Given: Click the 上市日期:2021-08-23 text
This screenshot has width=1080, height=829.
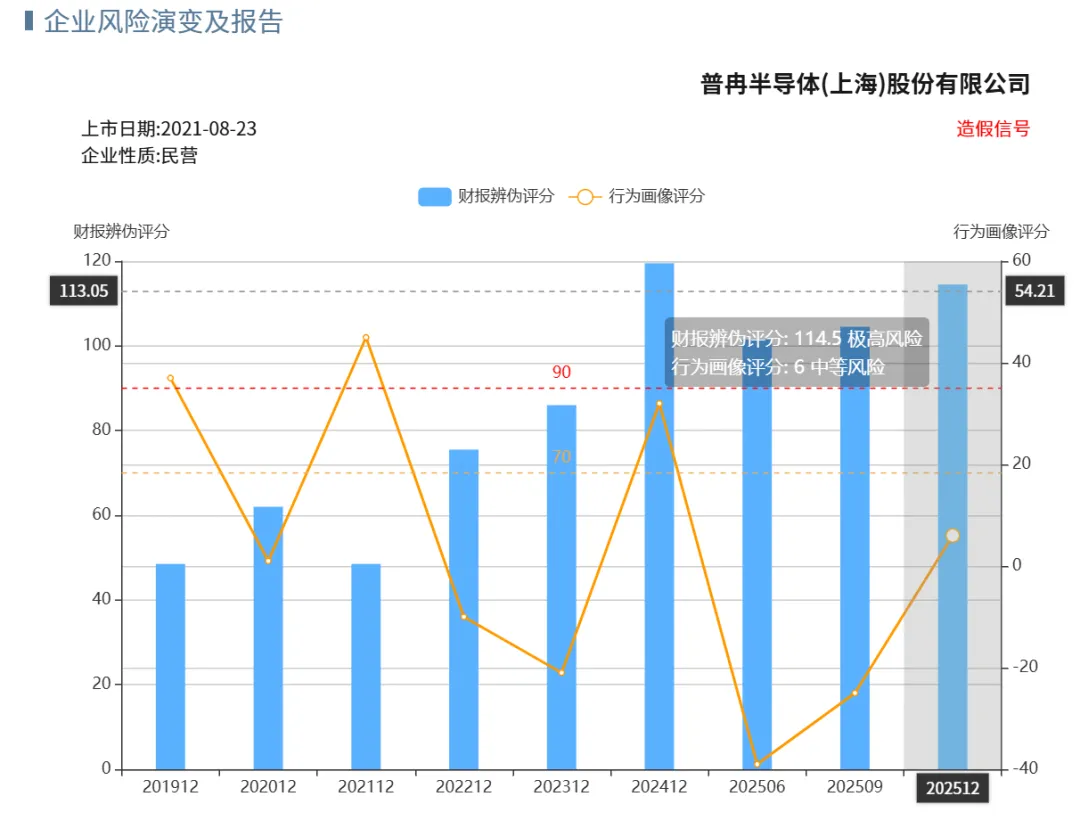Looking at the screenshot, I should [x=169, y=129].
